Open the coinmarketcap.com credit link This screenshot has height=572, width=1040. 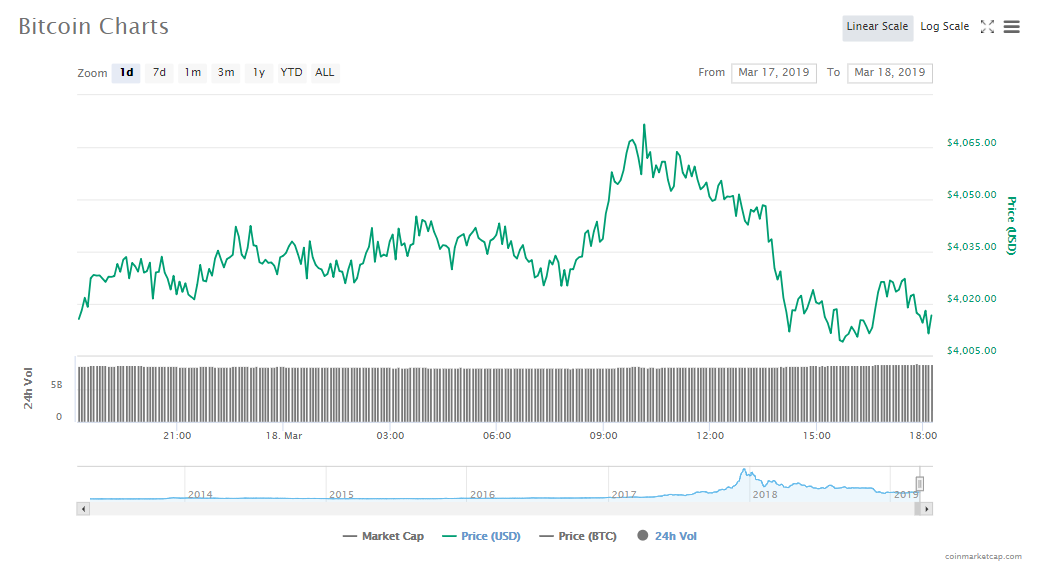(x=983, y=556)
